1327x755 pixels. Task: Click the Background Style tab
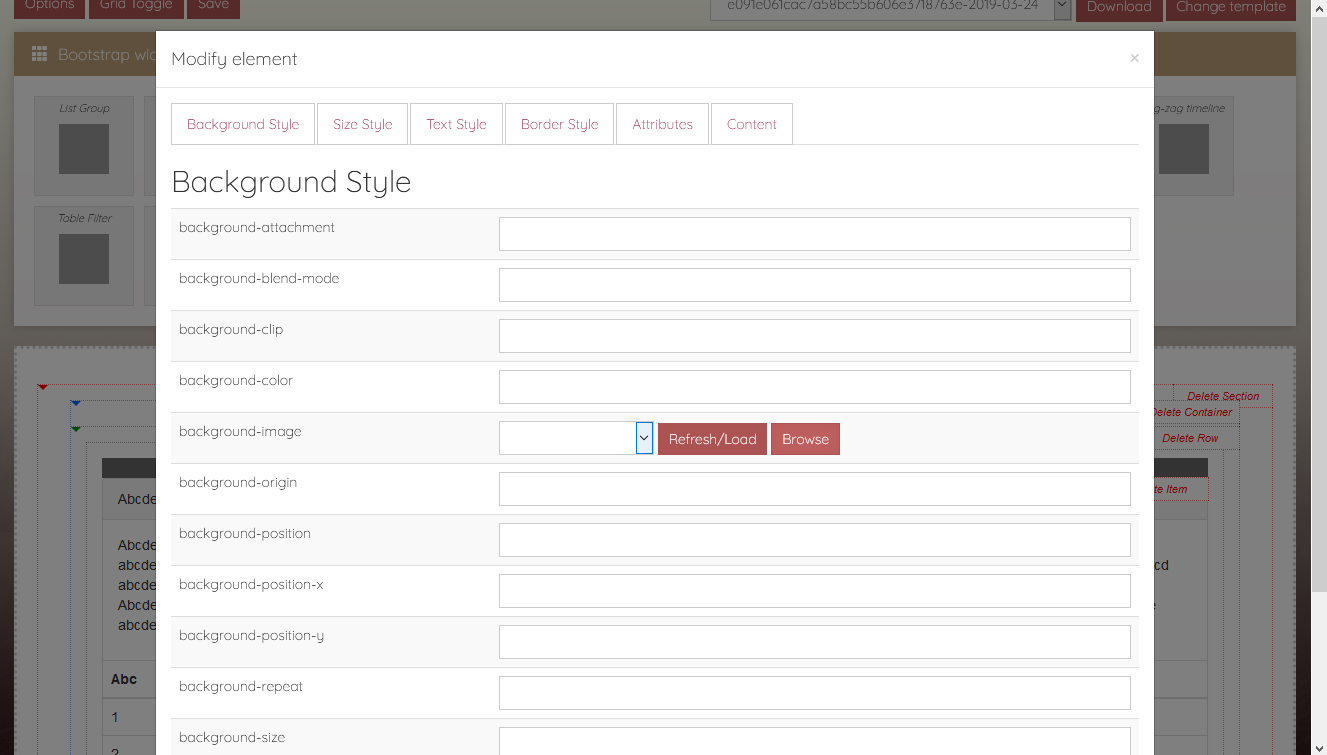tap(243, 124)
